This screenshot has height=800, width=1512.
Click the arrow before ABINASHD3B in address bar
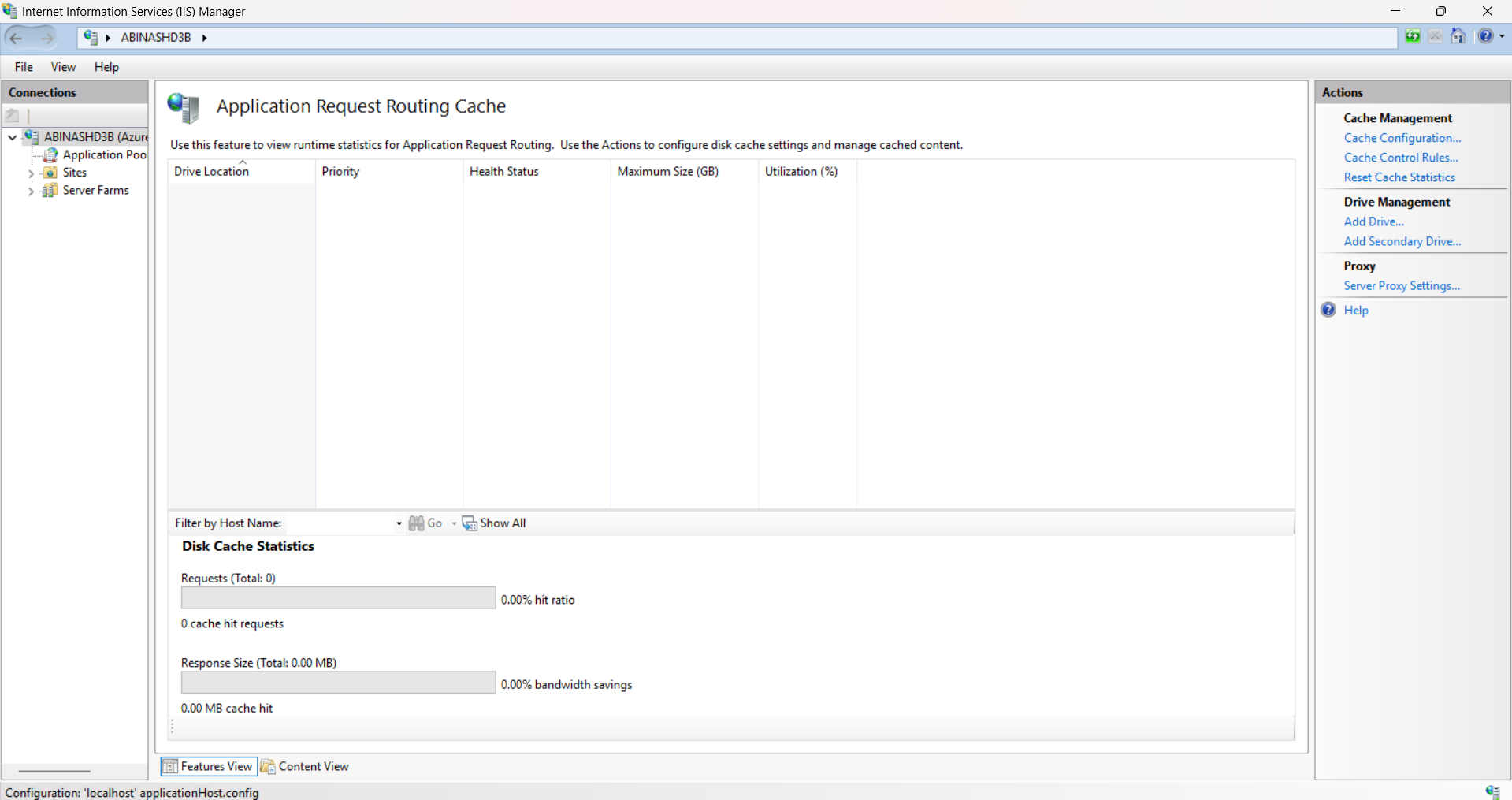108,38
